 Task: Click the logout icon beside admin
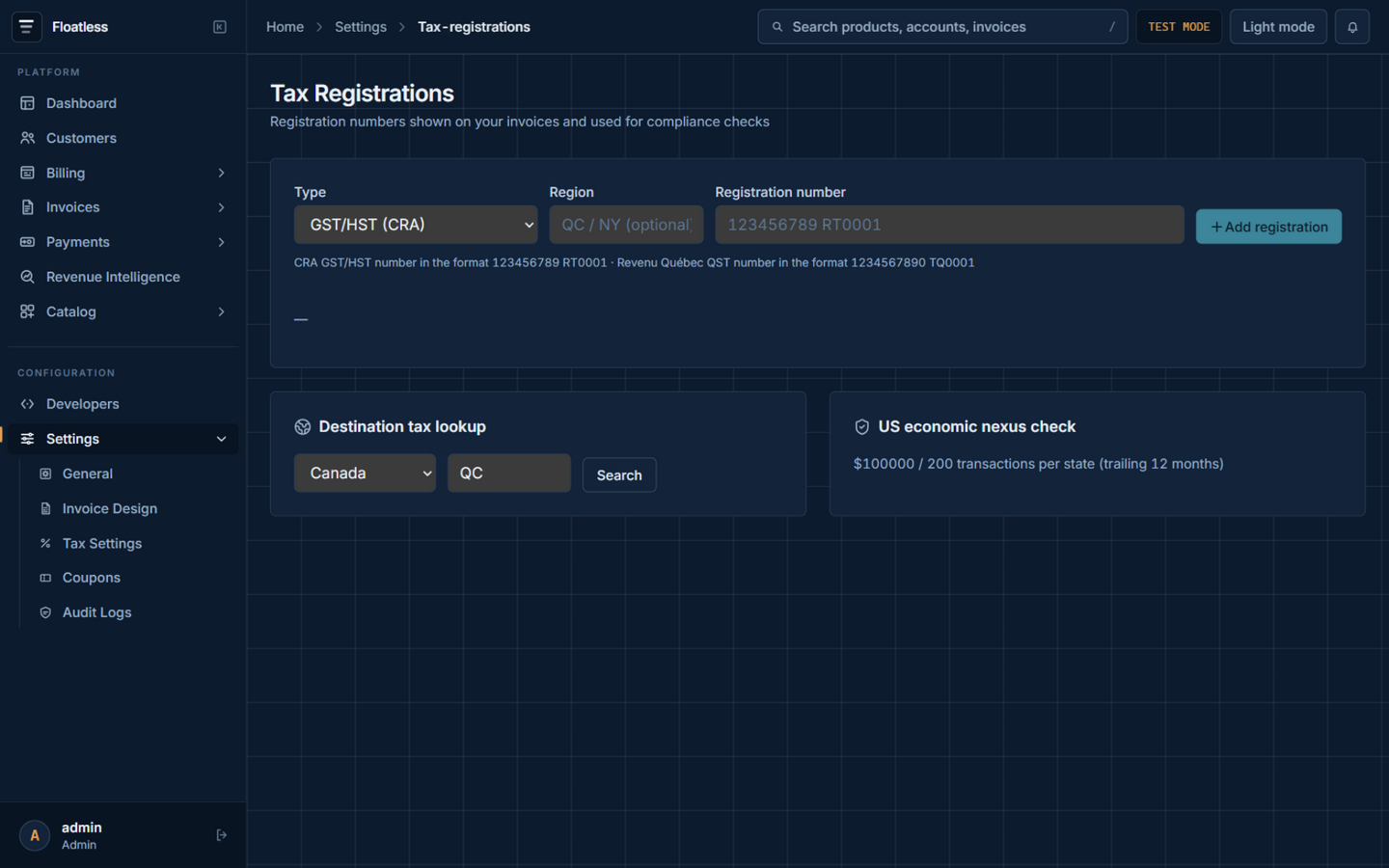[221, 835]
